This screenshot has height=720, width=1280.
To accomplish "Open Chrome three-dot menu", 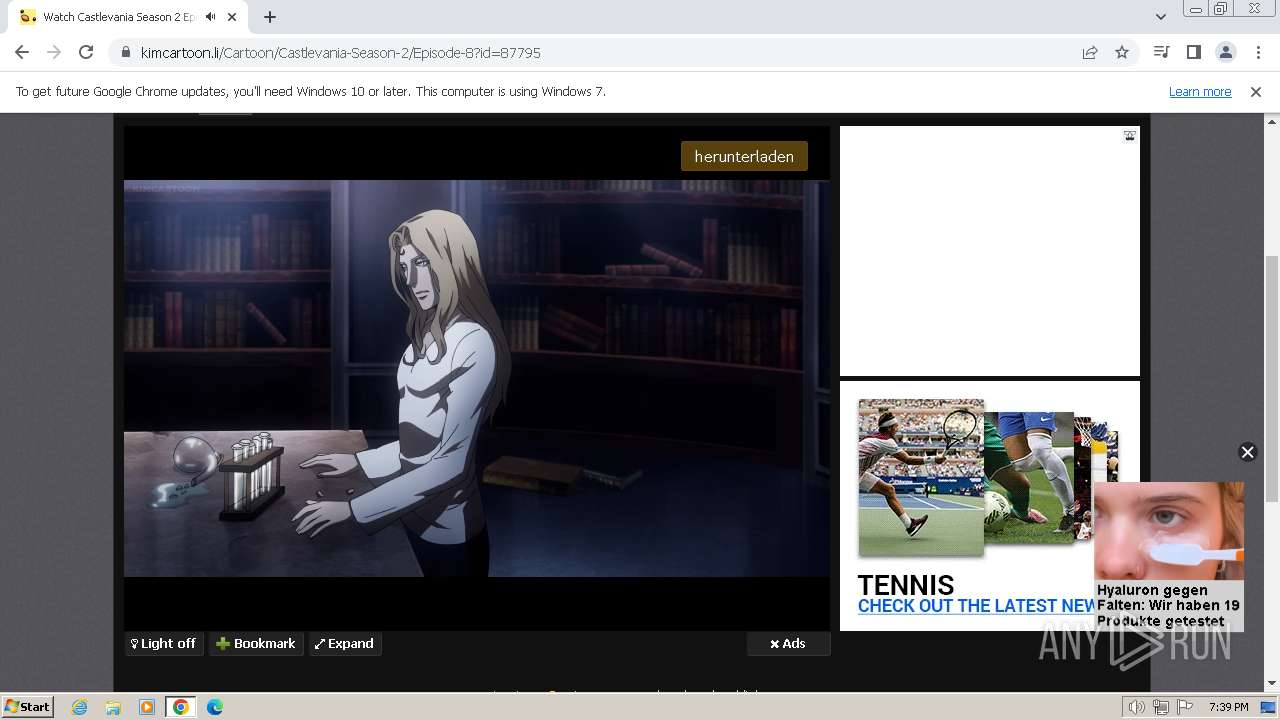I will click(1258, 53).
